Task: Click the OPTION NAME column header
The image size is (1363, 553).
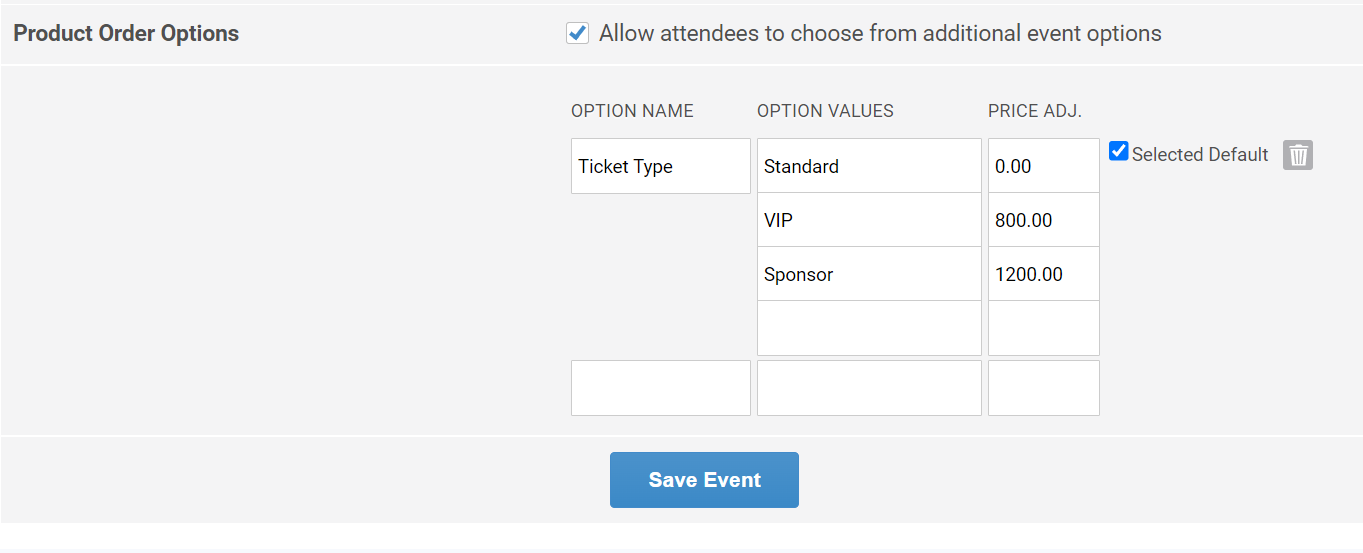Action: (632, 111)
